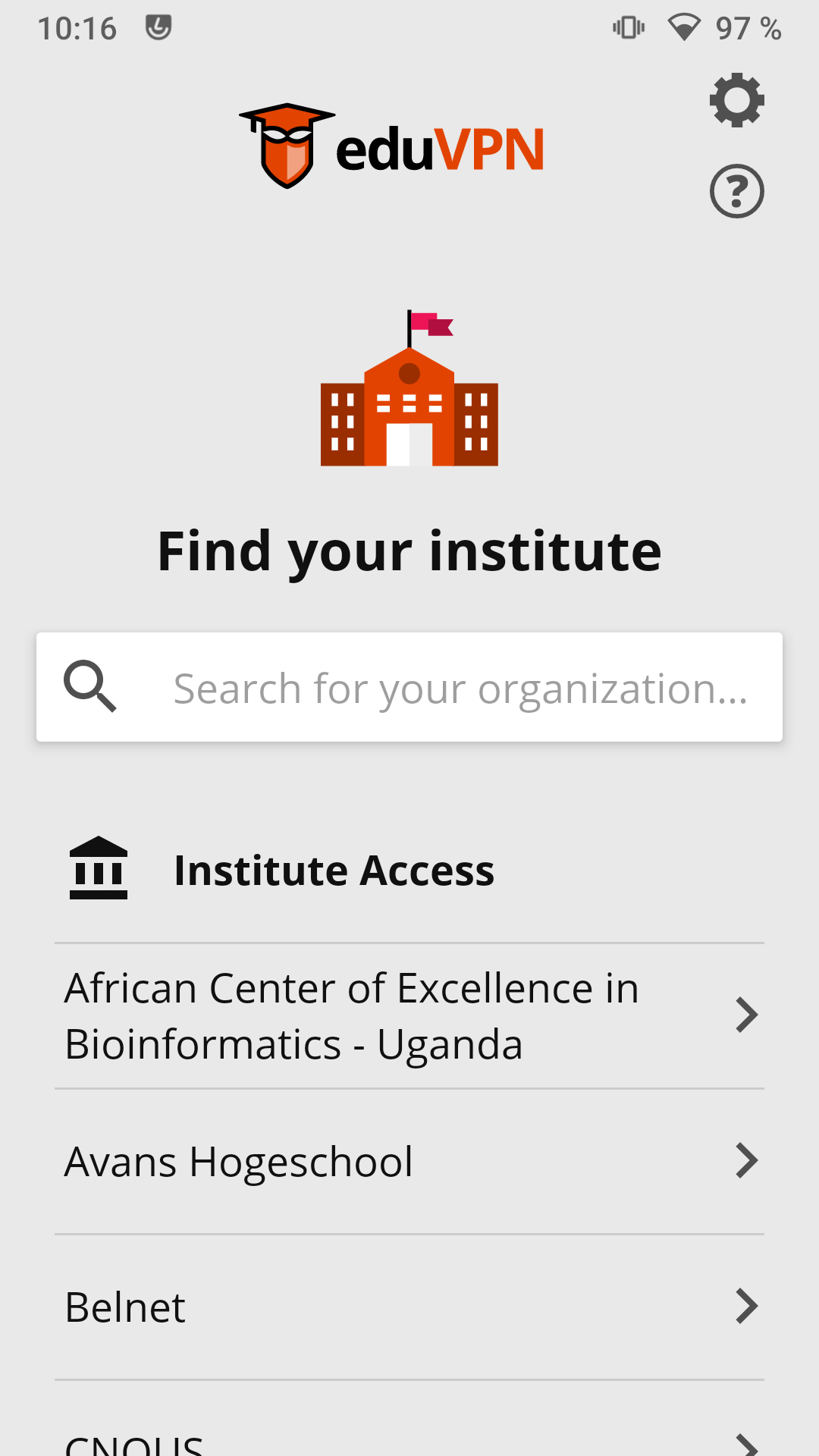This screenshot has width=819, height=1456.
Task: Choose Avans Hogeschool from the list
Action: [240, 1162]
